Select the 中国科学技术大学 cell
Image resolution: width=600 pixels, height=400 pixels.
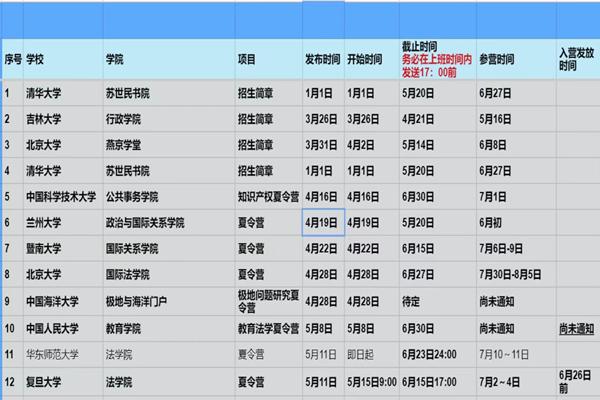coord(60,196)
